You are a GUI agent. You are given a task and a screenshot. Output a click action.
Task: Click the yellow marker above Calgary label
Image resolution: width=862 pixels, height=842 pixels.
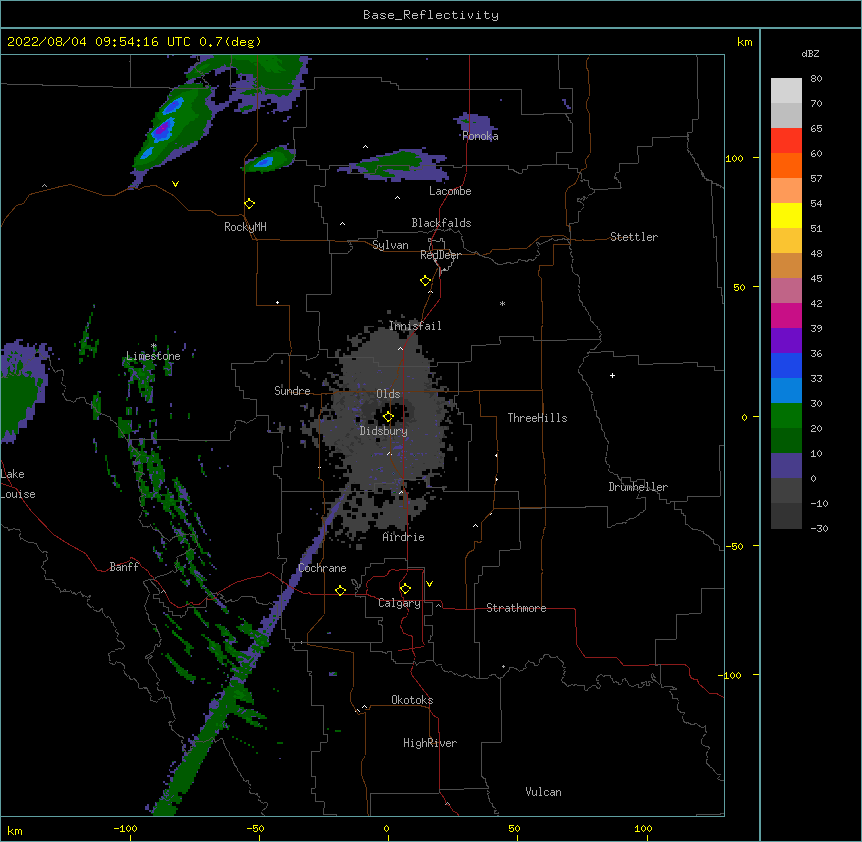pos(405,589)
